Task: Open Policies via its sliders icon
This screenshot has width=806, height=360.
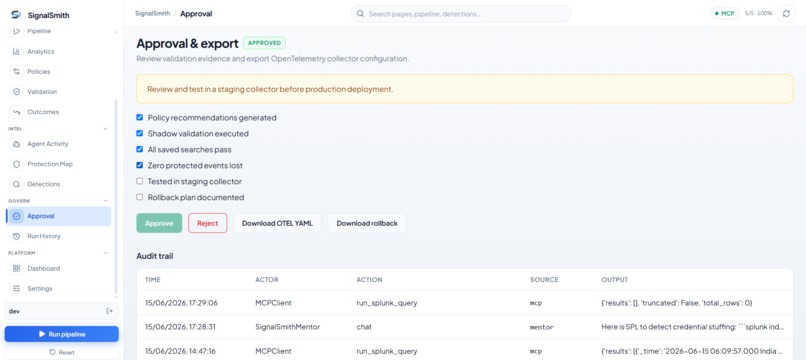Action: (16, 71)
